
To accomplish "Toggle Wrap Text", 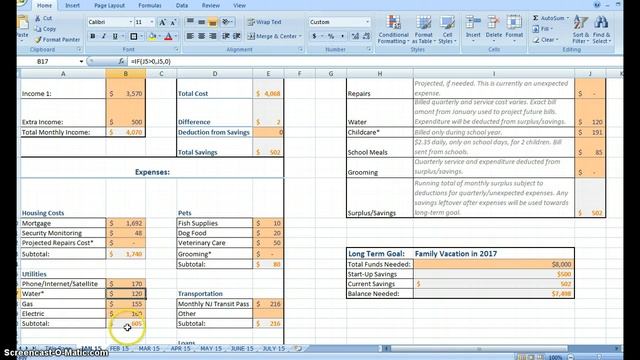I will point(265,22).
